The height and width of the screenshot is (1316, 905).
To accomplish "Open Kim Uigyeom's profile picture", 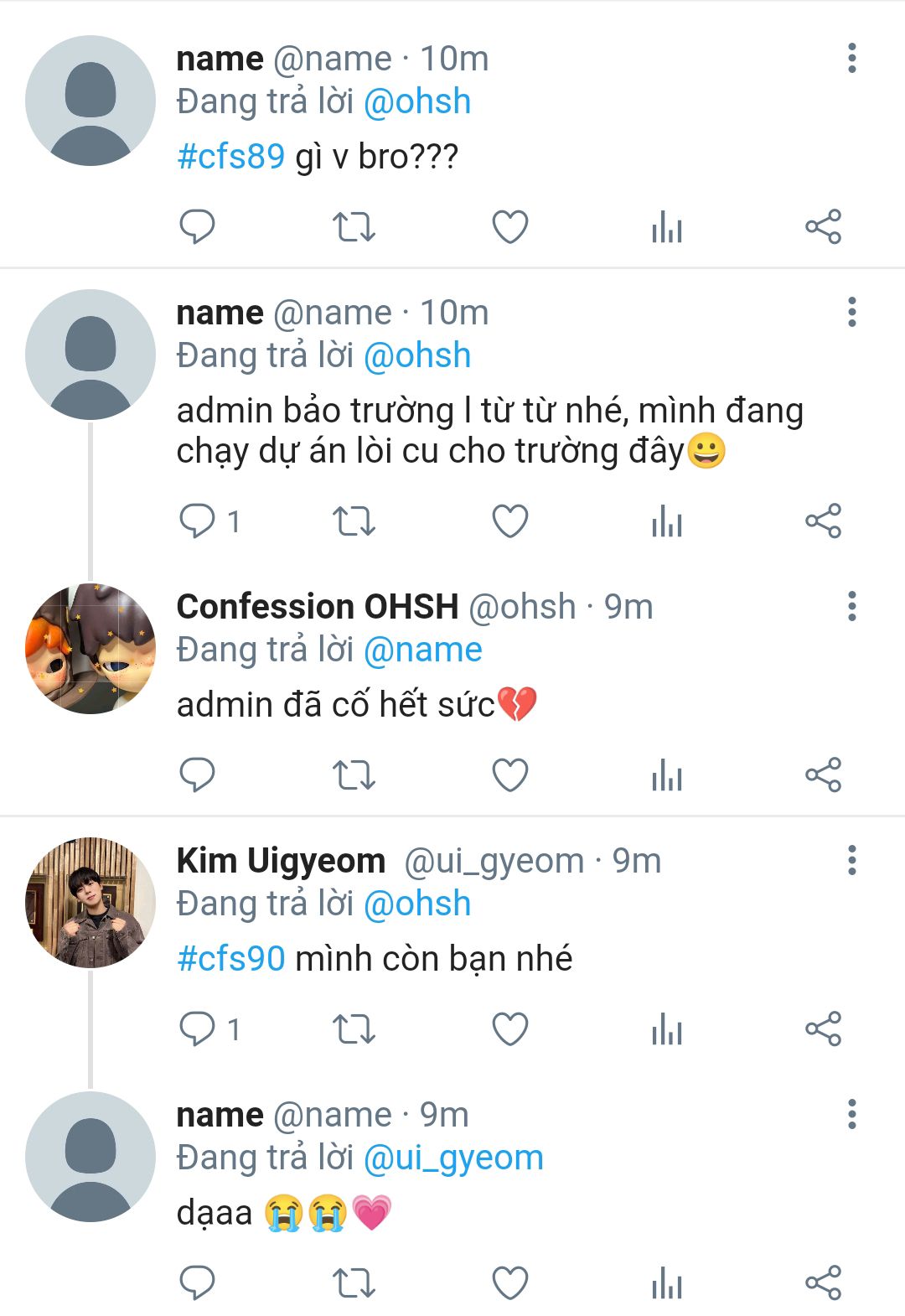I will tap(90, 903).
